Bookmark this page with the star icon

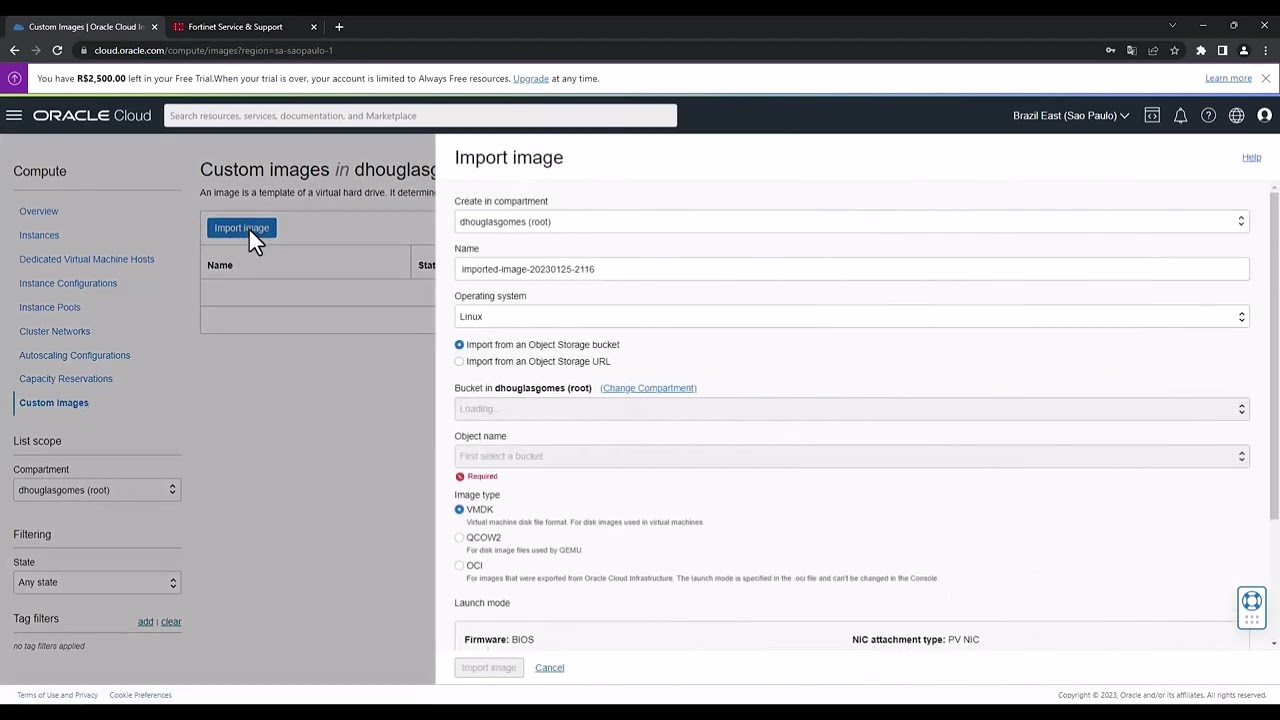(1174, 50)
